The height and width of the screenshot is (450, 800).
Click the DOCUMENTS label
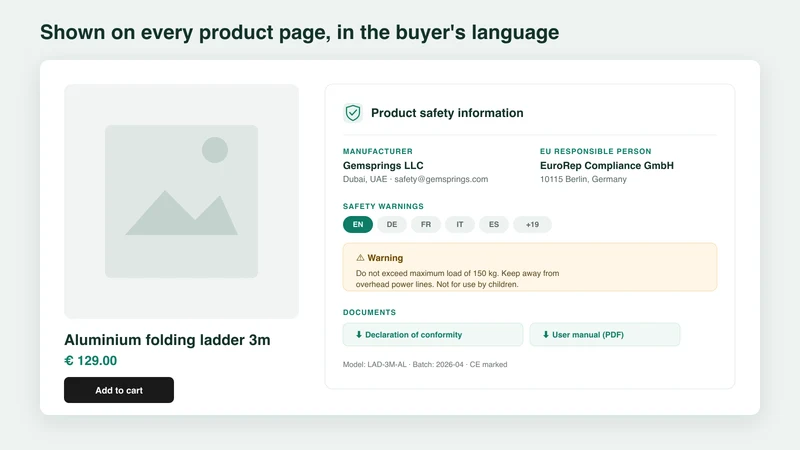(x=369, y=312)
